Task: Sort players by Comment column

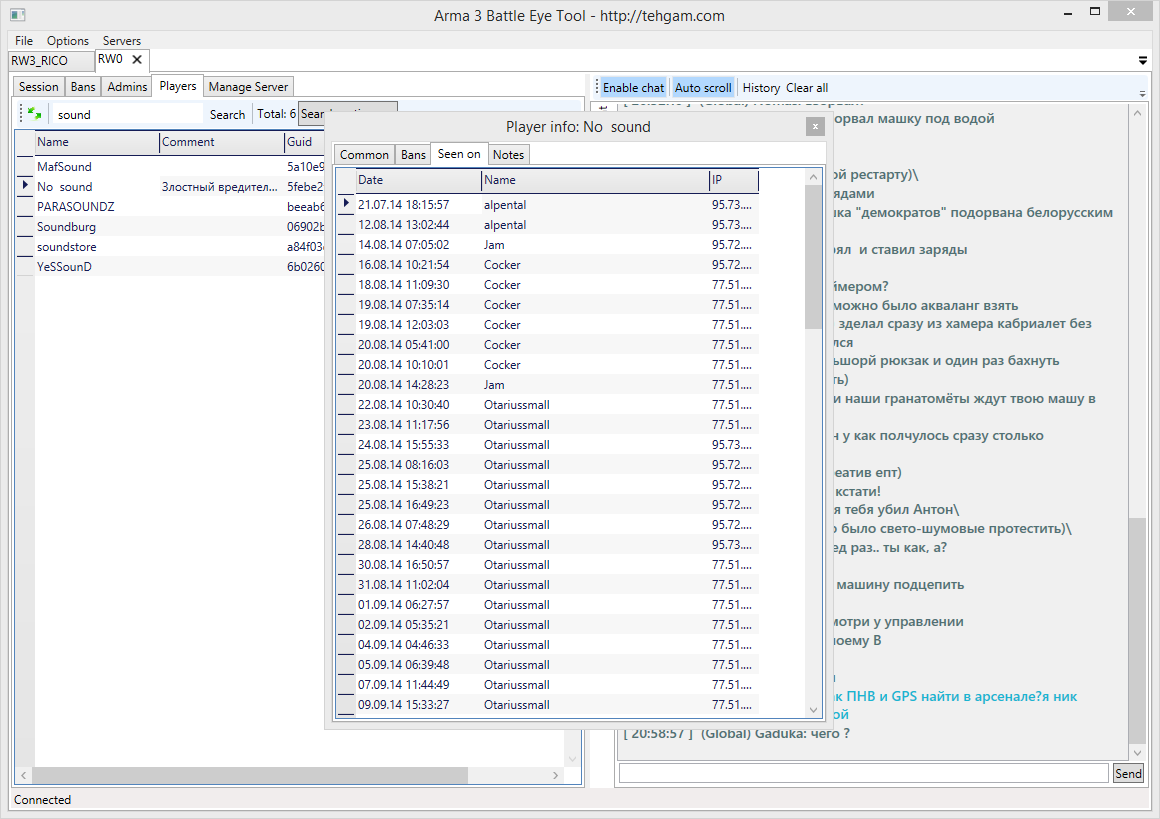Action: click(222, 142)
